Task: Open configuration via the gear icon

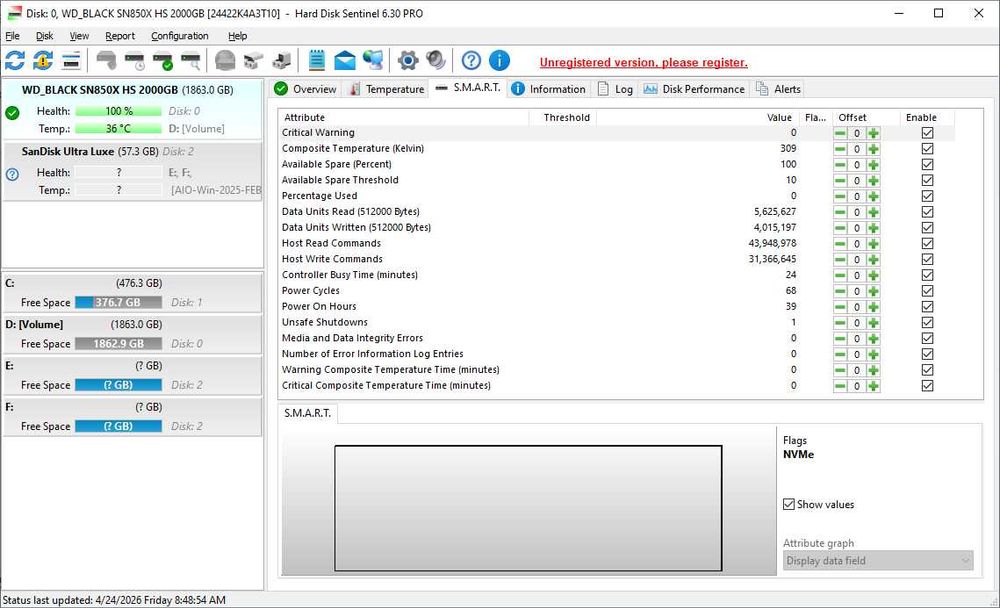Action: coord(408,61)
